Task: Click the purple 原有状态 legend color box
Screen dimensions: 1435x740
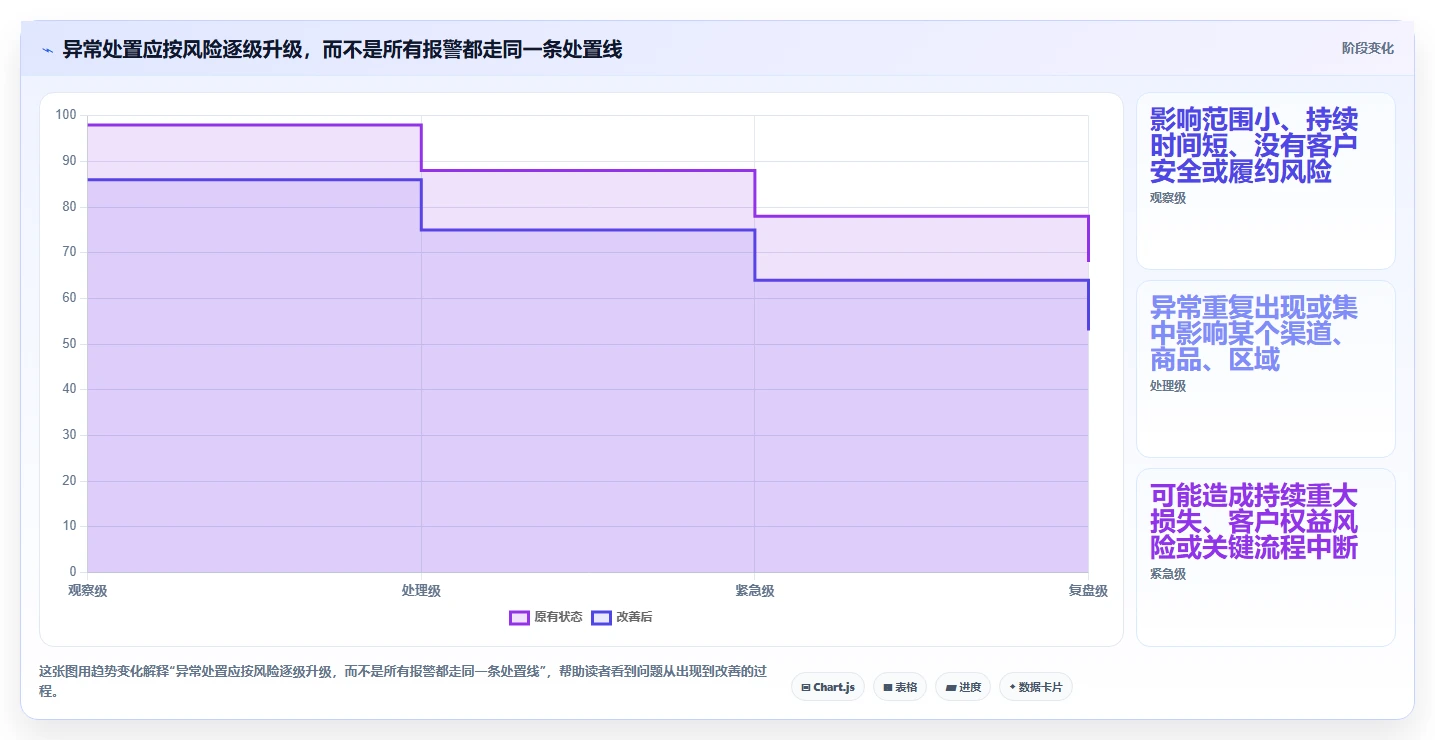Action: [519, 617]
